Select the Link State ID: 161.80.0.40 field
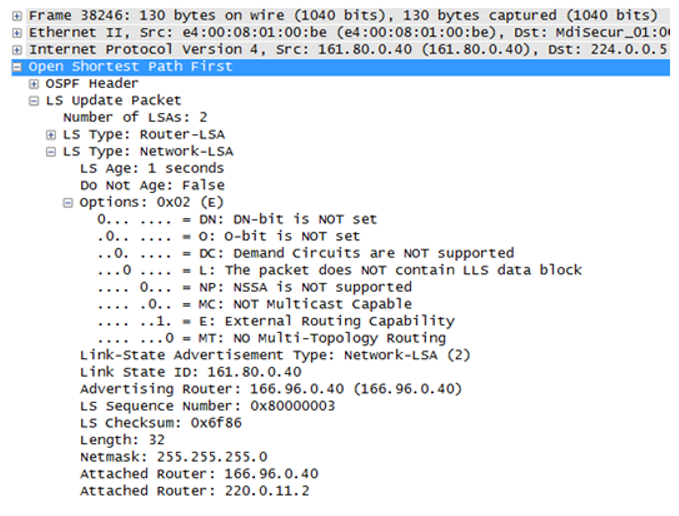This screenshot has width=679, height=516. tap(191, 372)
